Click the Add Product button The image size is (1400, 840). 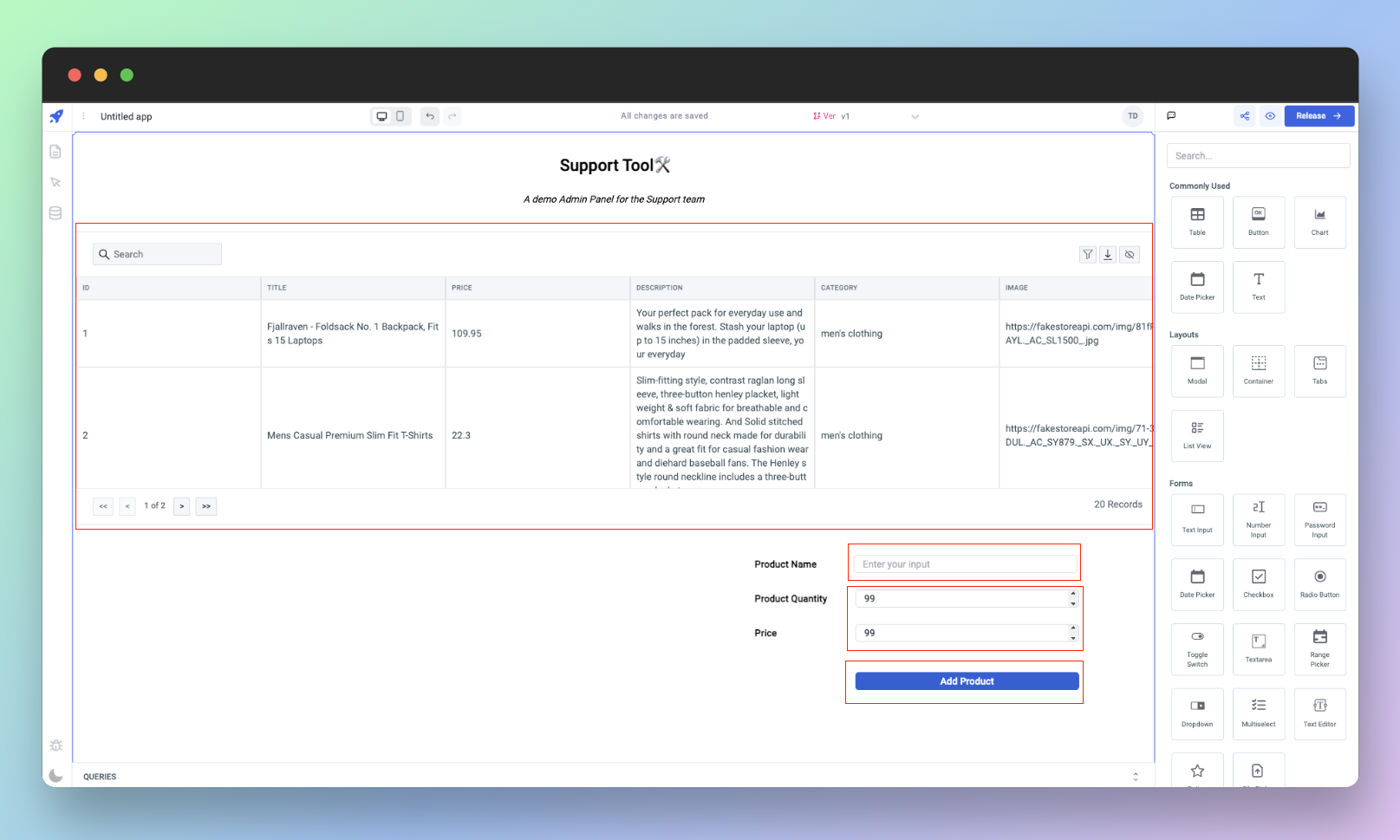967,681
